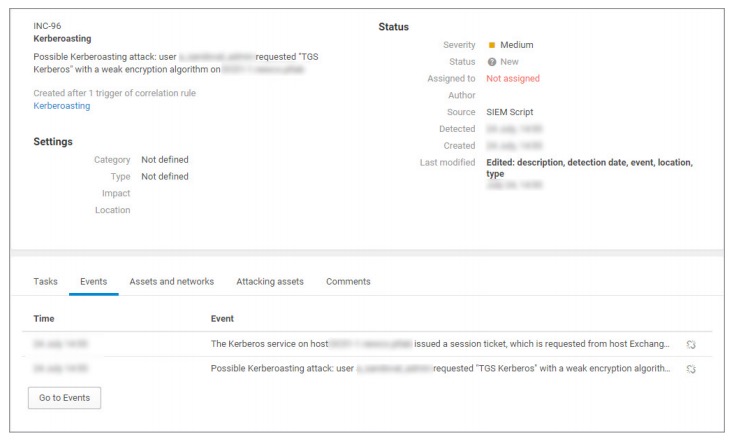Click the Time column header

click(x=44, y=319)
